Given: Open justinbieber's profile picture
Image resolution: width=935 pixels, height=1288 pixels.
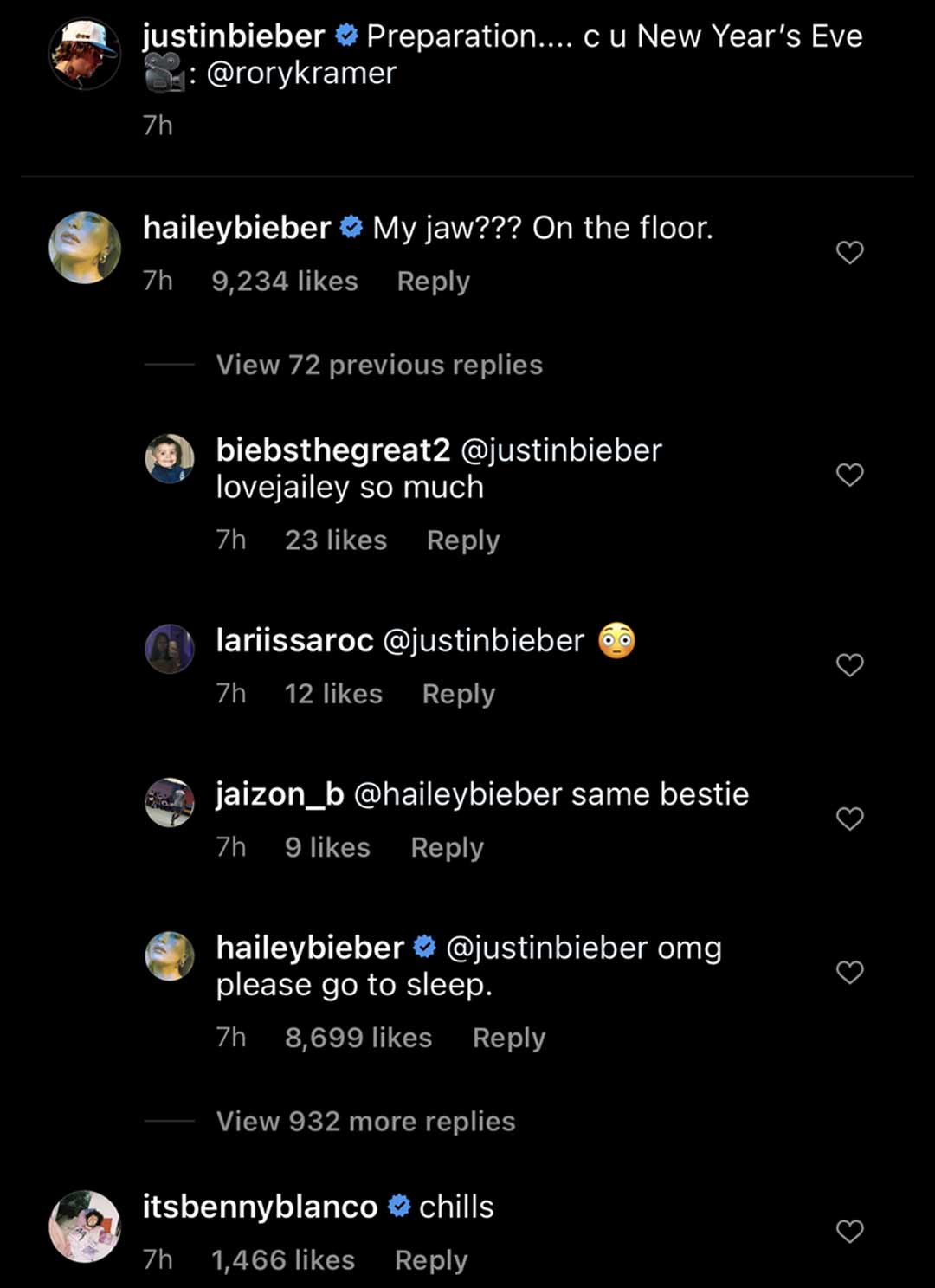Looking at the screenshot, I should point(85,54).
